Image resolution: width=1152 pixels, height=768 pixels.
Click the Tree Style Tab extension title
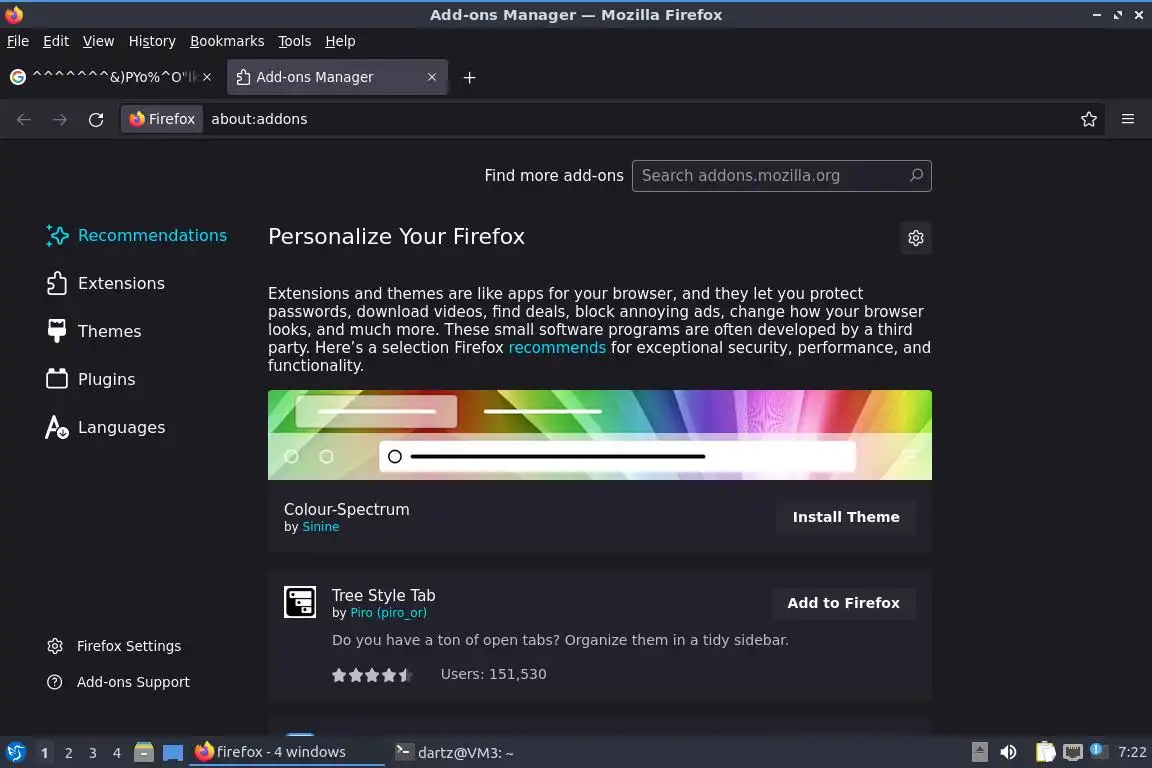point(384,595)
